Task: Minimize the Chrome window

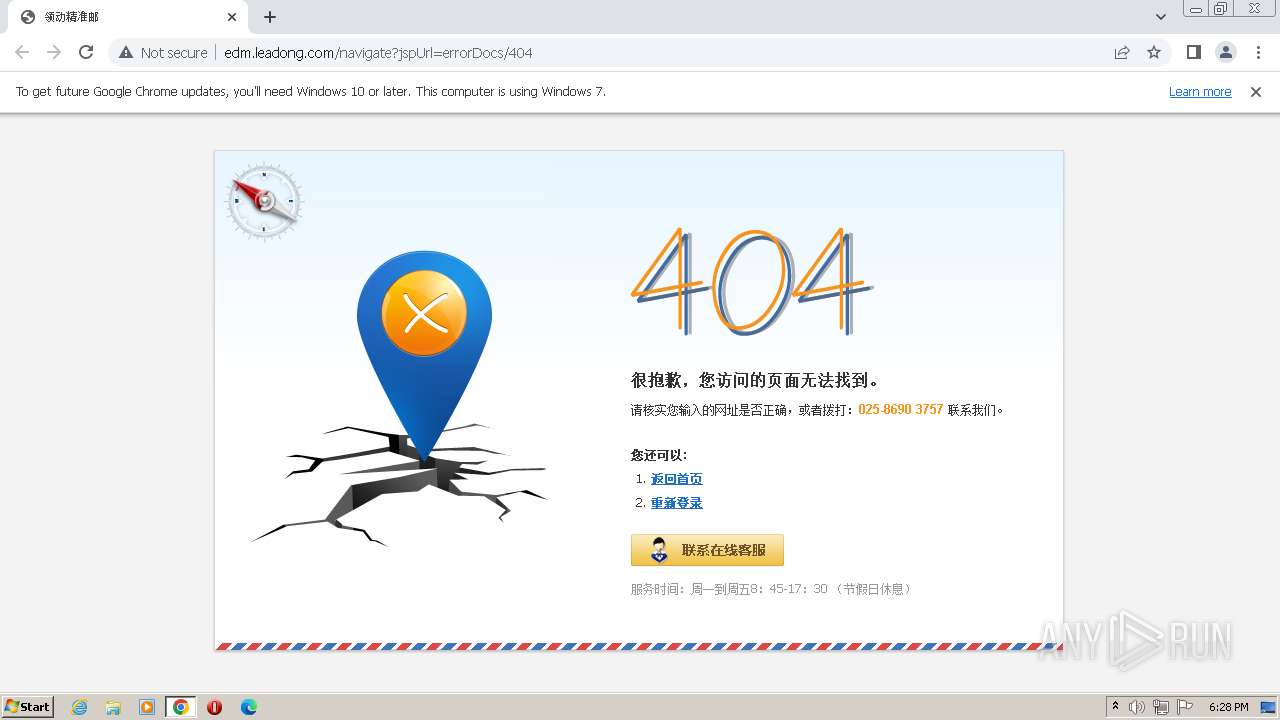Action: click(x=1195, y=9)
